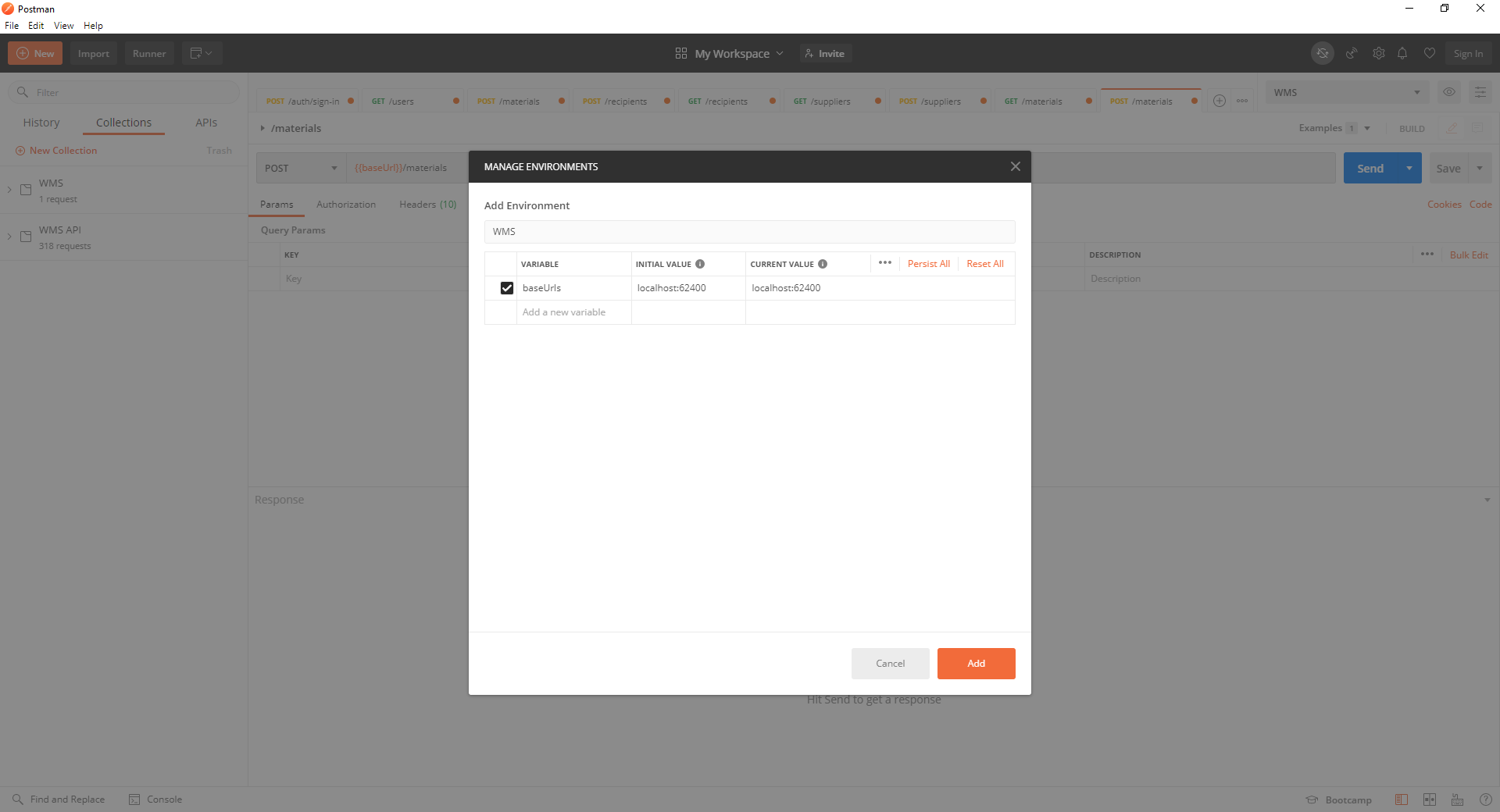Click the info icon next to Initial Value
This screenshot has height=812, width=1500.
point(700,264)
